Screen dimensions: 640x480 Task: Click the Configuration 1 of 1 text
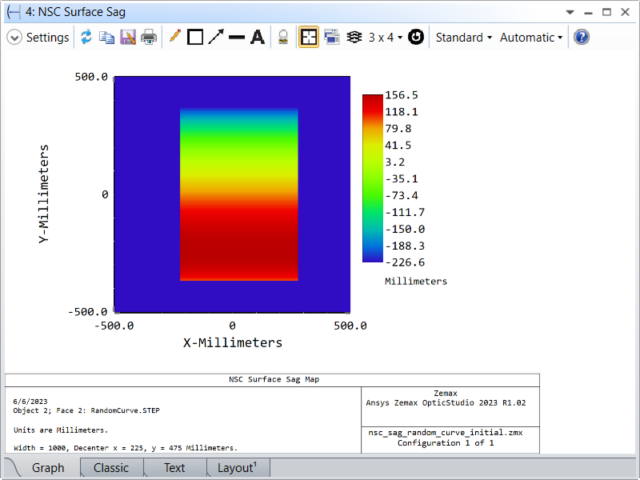[x=445, y=443]
